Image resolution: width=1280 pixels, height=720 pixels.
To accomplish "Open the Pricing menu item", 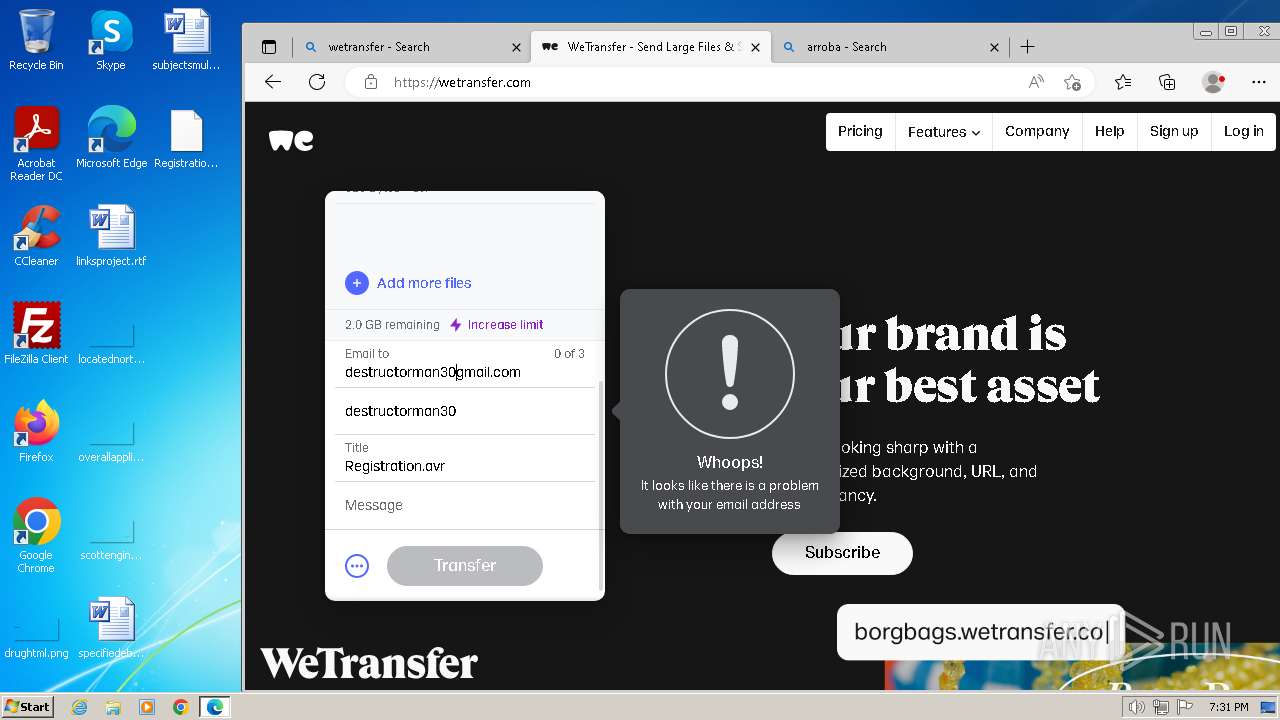I will (860, 131).
